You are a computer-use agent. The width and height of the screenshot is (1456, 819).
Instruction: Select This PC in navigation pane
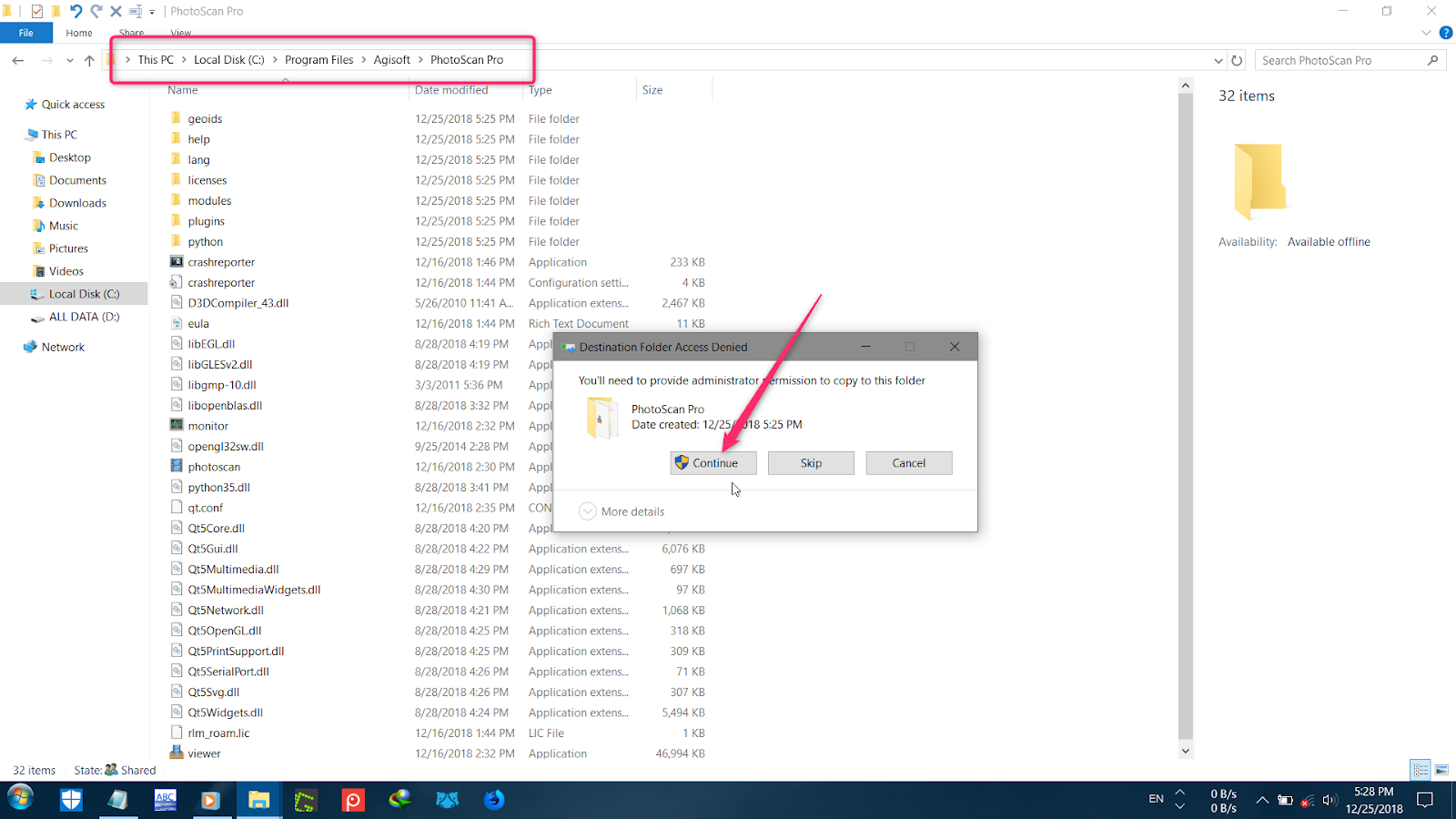pos(59,135)
